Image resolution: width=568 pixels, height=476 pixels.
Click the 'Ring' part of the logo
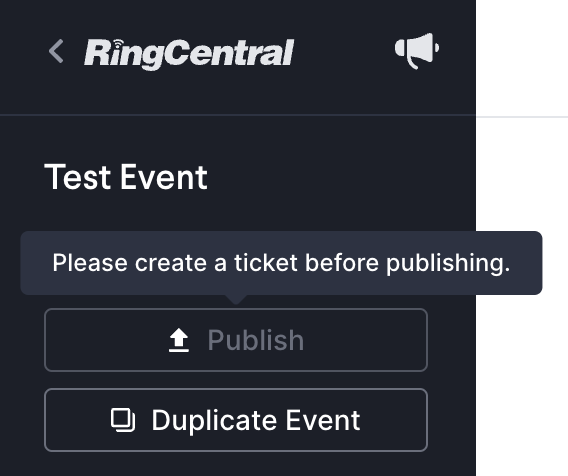(x=124, y=54)
